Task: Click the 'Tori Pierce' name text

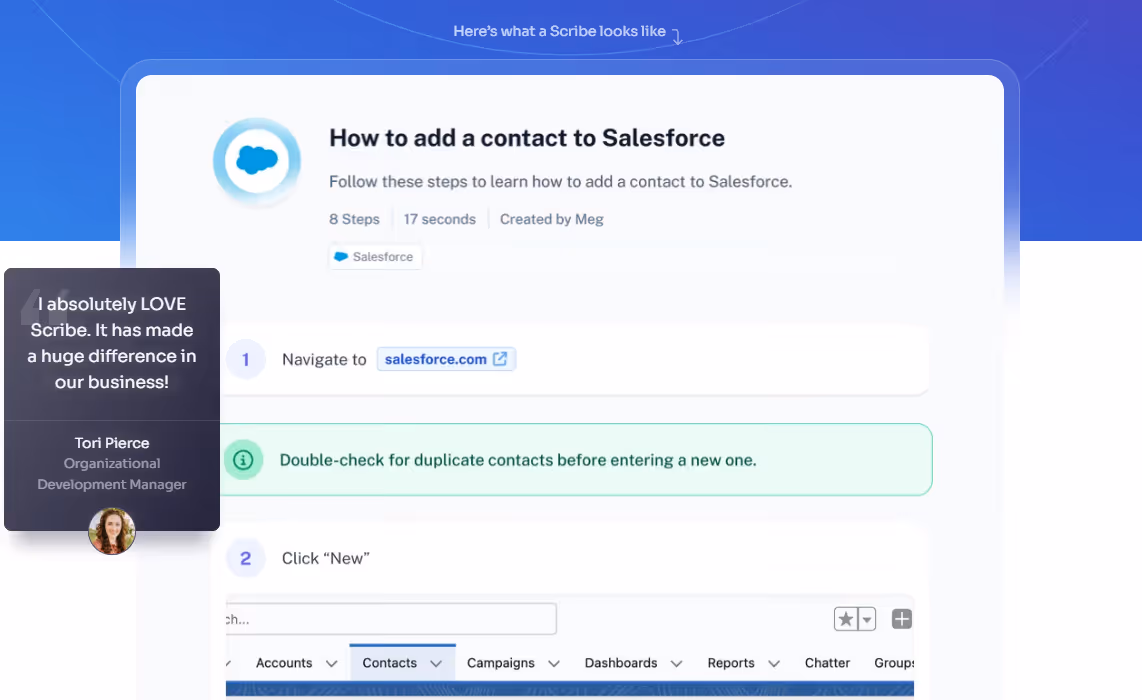Action: [112, 443]
